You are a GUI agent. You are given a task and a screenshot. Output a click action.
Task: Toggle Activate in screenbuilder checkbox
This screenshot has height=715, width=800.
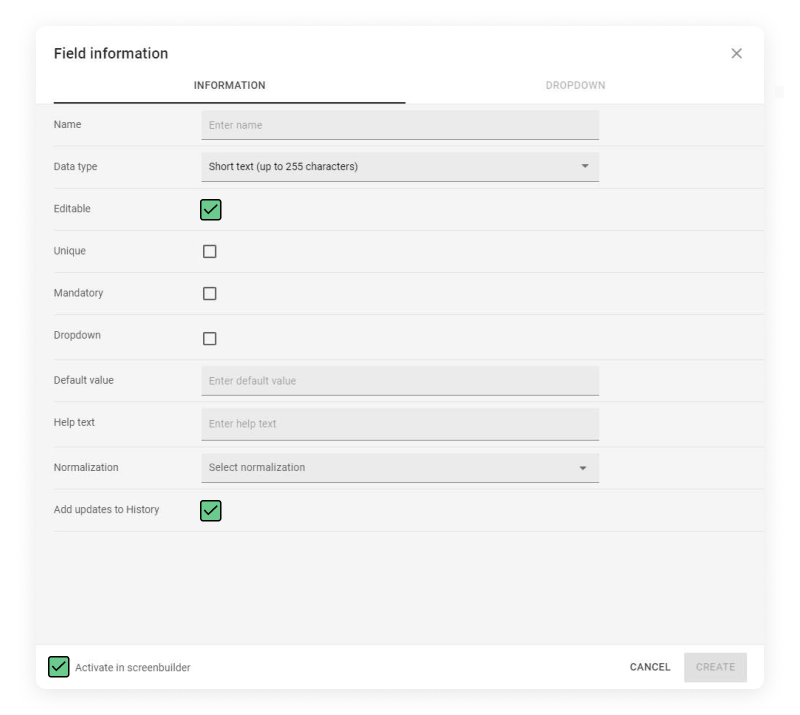pos(59,667)
